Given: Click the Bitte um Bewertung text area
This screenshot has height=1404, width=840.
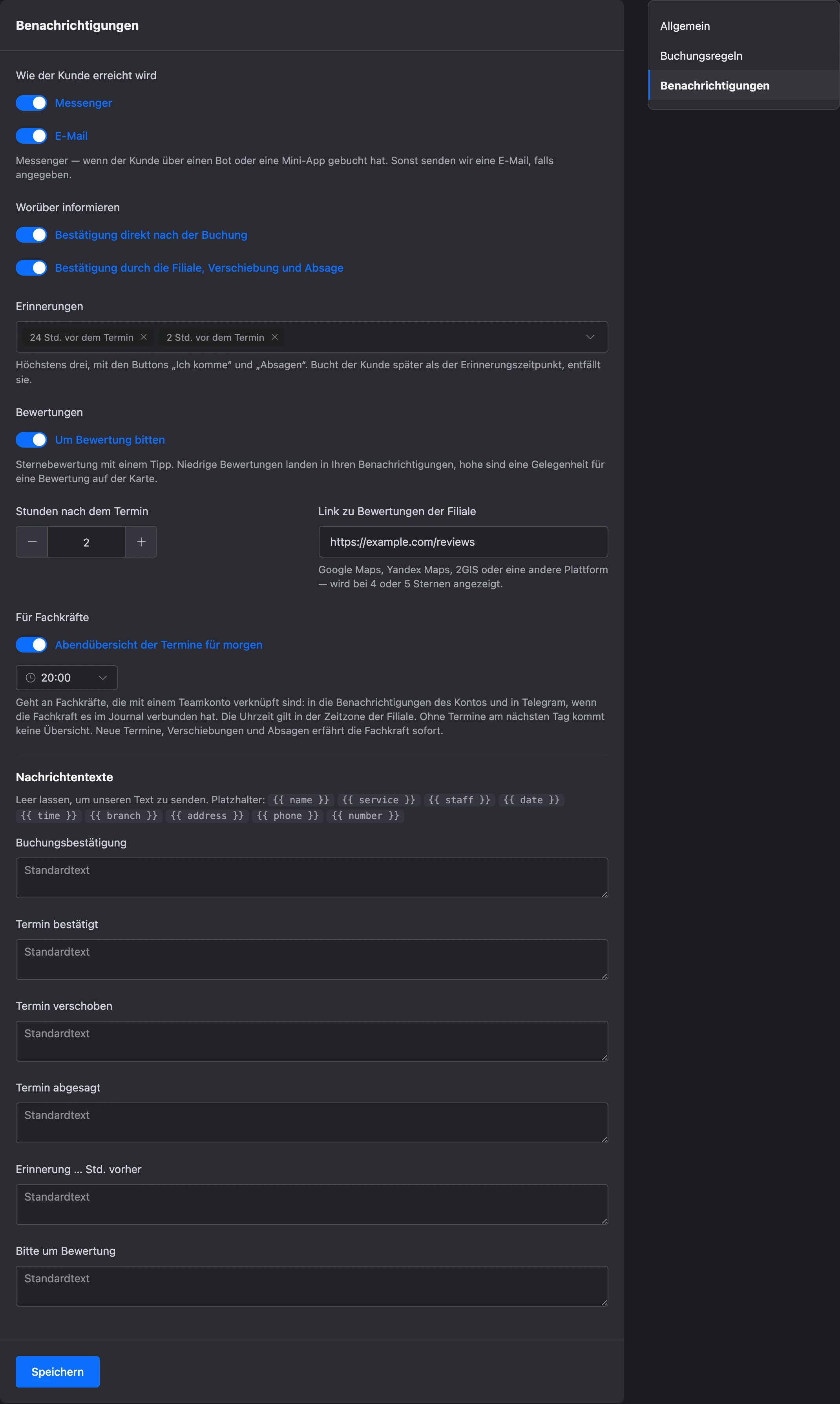Looking at the screenshot, I should [312, 1286].
